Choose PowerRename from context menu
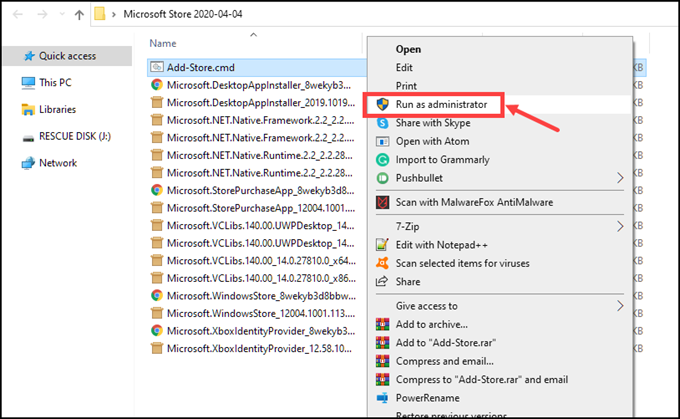This screenshot has width=680, height=419. (427, 398)
